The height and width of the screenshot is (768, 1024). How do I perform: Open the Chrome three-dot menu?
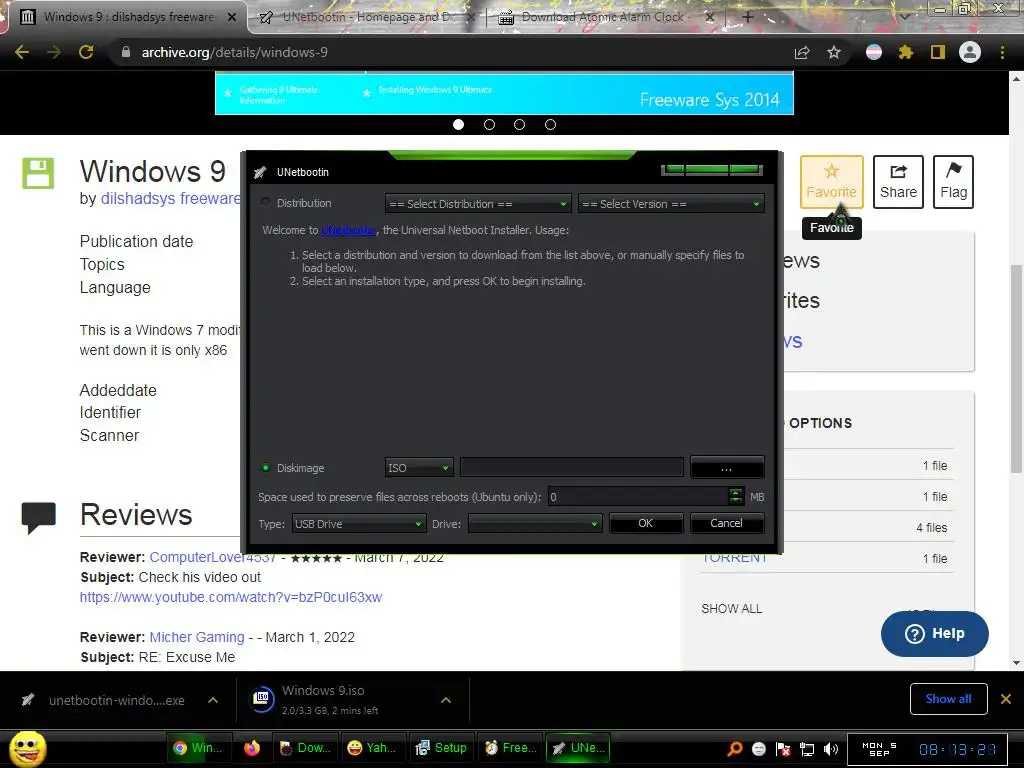tap(1002, 52)
